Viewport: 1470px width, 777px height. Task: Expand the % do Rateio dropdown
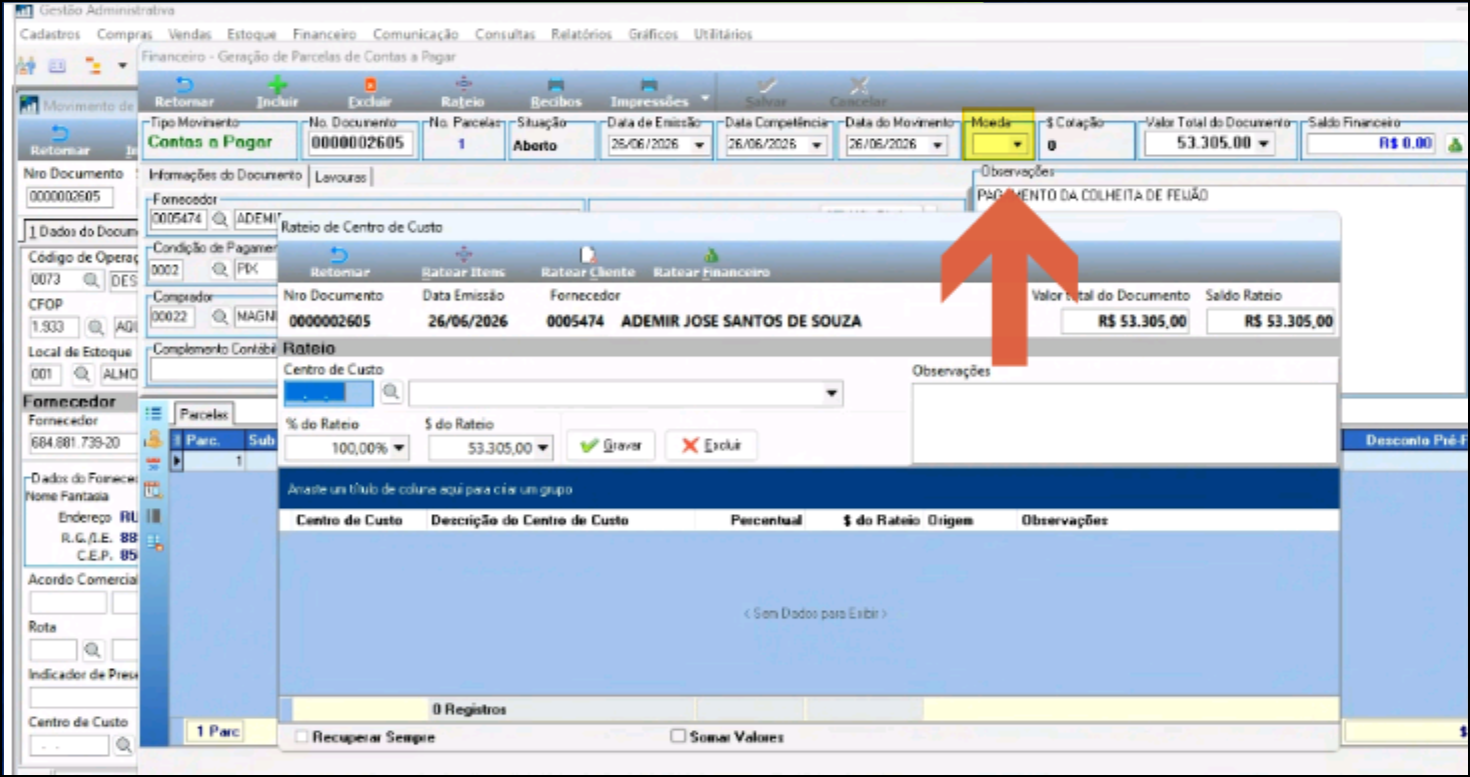[399, 448]
